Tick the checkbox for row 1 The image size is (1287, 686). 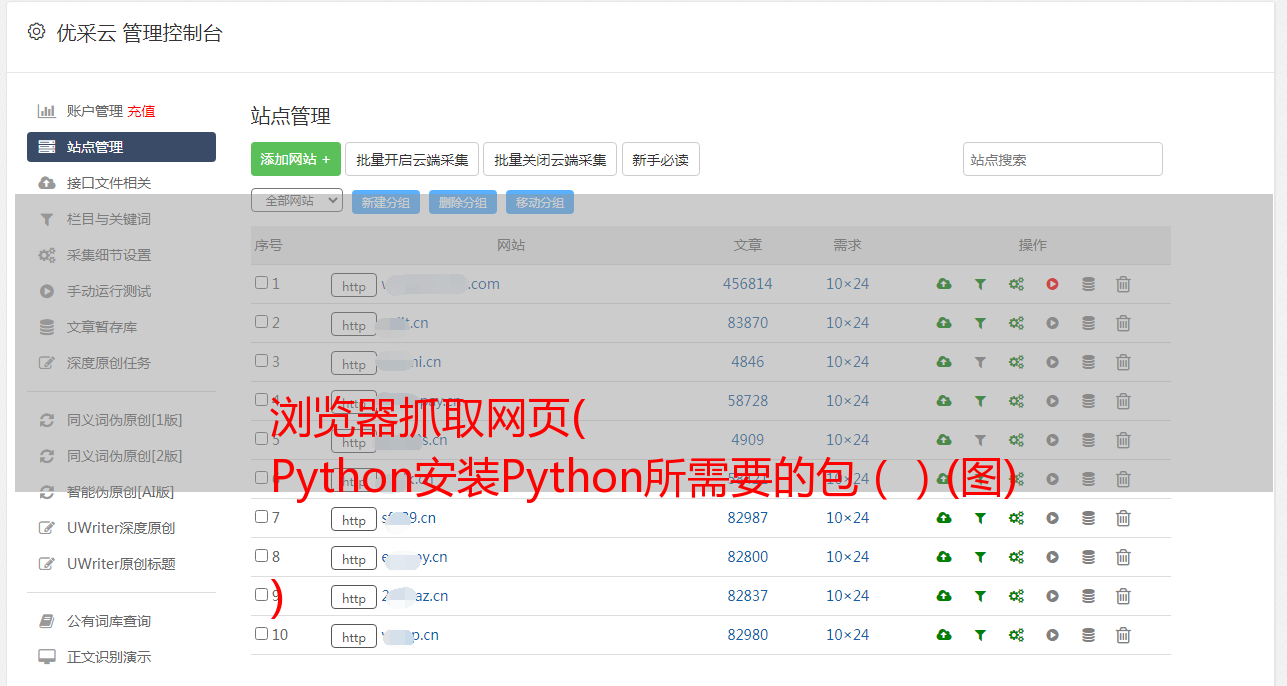click(261, 283)
